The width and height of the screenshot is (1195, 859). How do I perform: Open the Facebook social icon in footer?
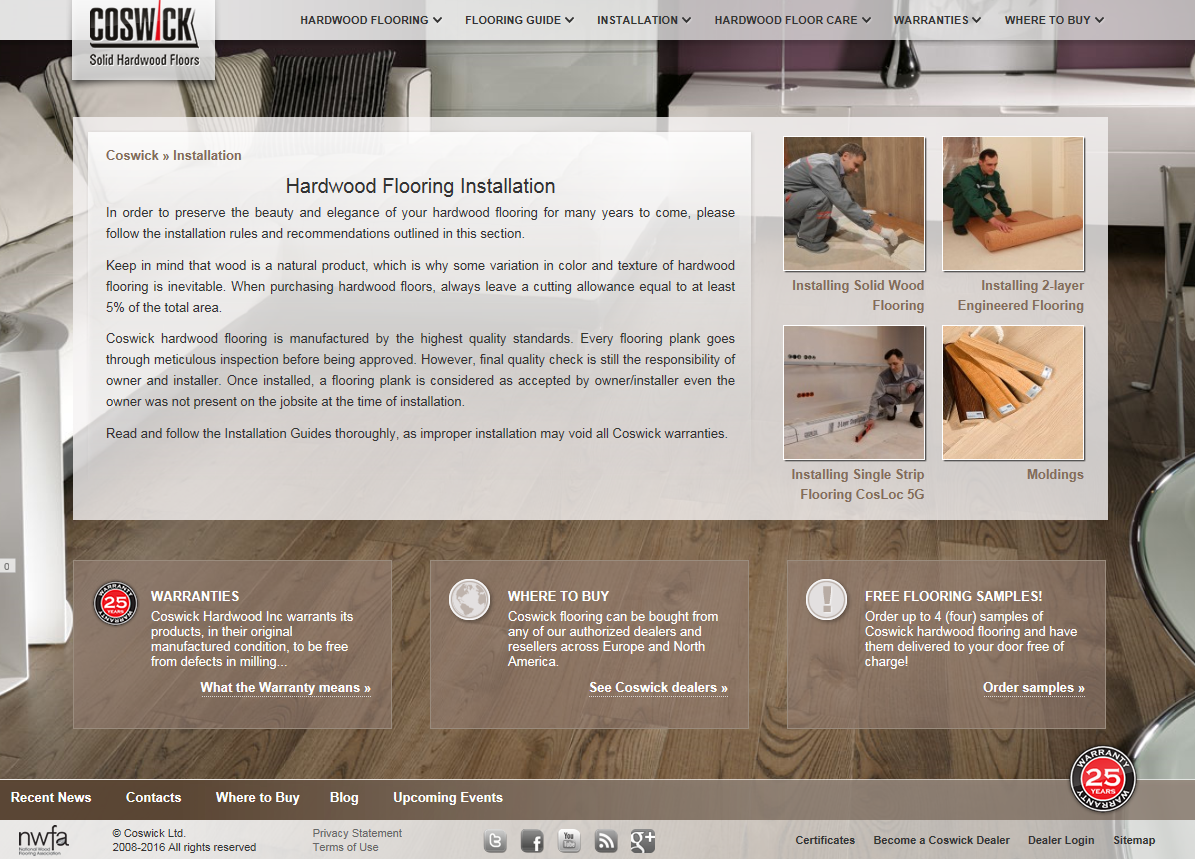tap(532, 841)
